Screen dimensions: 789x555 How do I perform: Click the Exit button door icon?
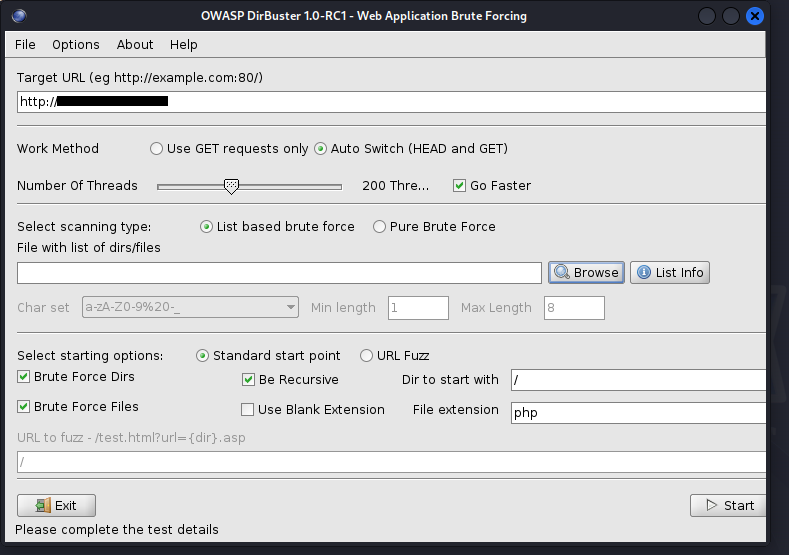42,505
